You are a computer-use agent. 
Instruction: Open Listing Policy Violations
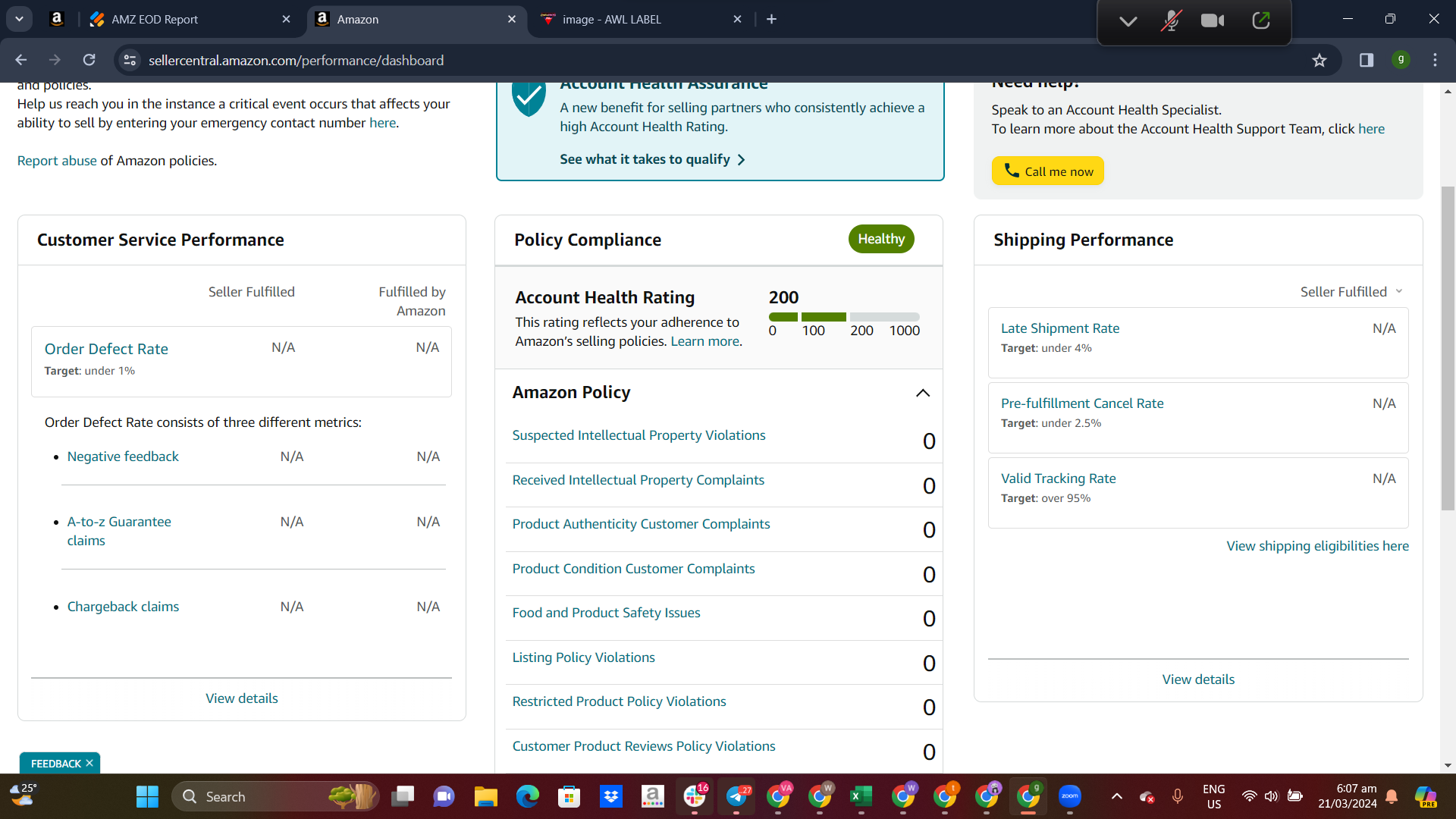[x=583, y=657]
